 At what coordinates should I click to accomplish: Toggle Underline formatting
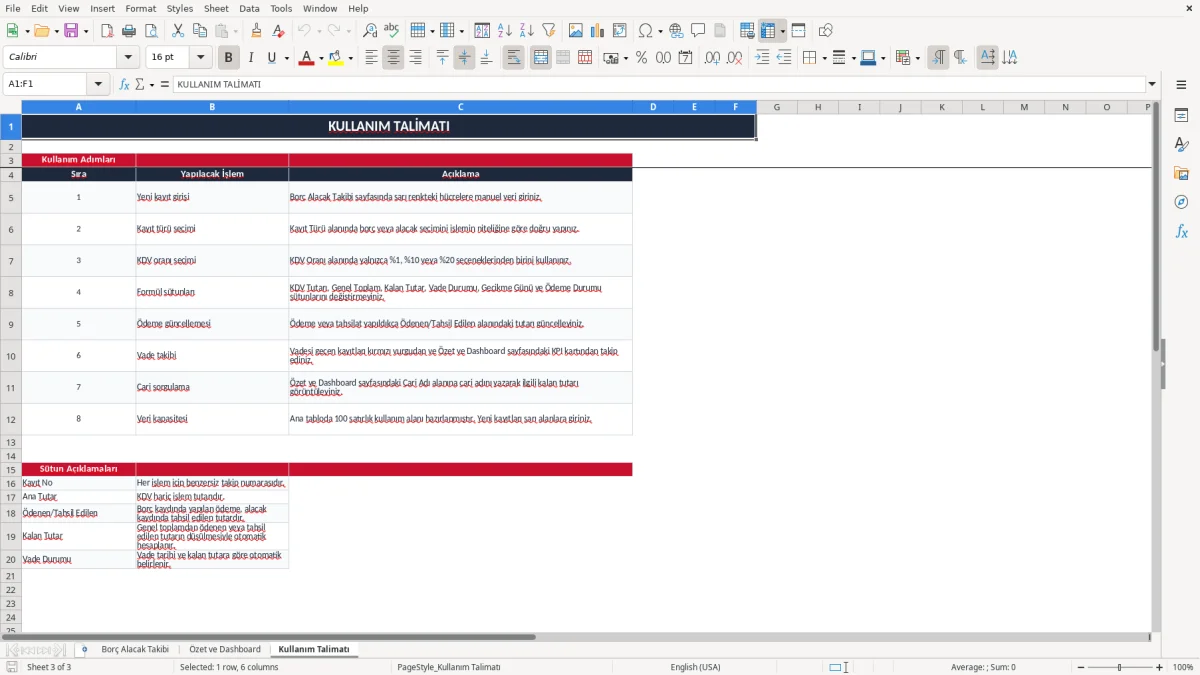point(271,58)
